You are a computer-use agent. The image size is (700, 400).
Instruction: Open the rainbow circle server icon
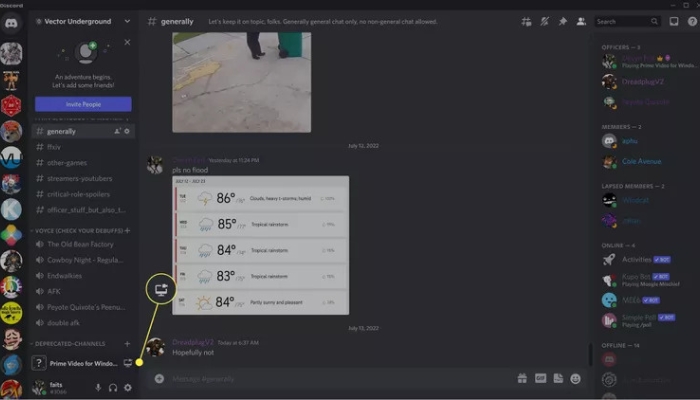pos(11,287)
